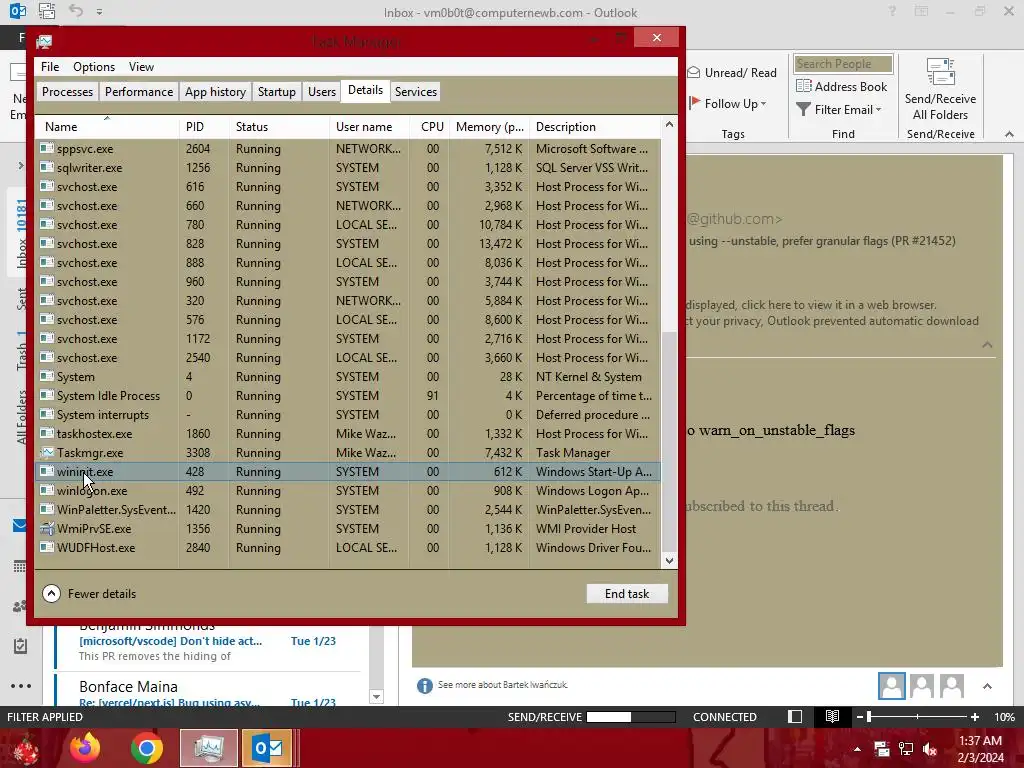Switch to the Processes tab
The height and width of the screenshot is (768, 1024).
pos(67,91)
